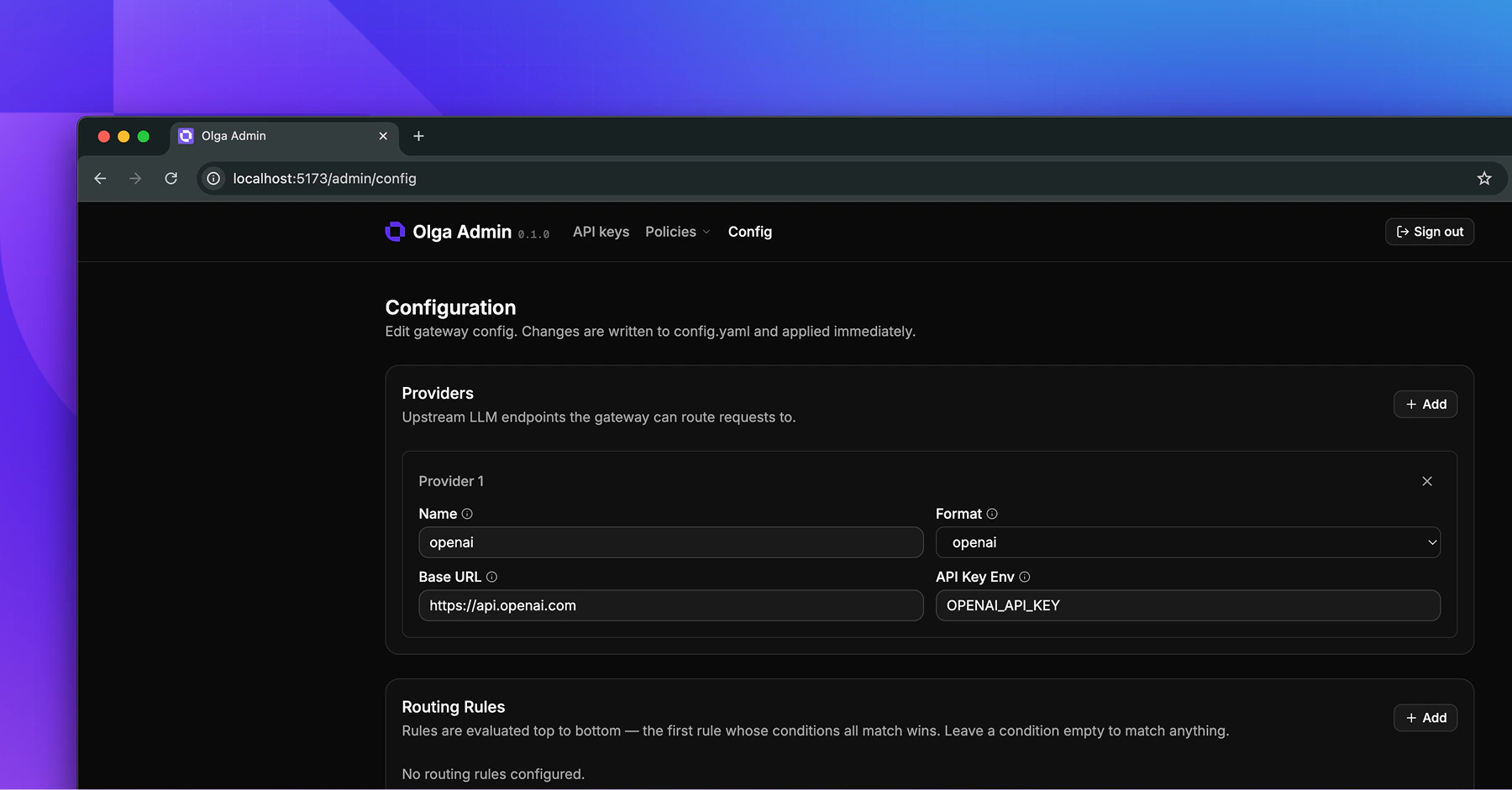1512x790 pixels.
Task: Open the Format dropdown set to openai
Action: pyautogui.click(x=1188, y=542)
